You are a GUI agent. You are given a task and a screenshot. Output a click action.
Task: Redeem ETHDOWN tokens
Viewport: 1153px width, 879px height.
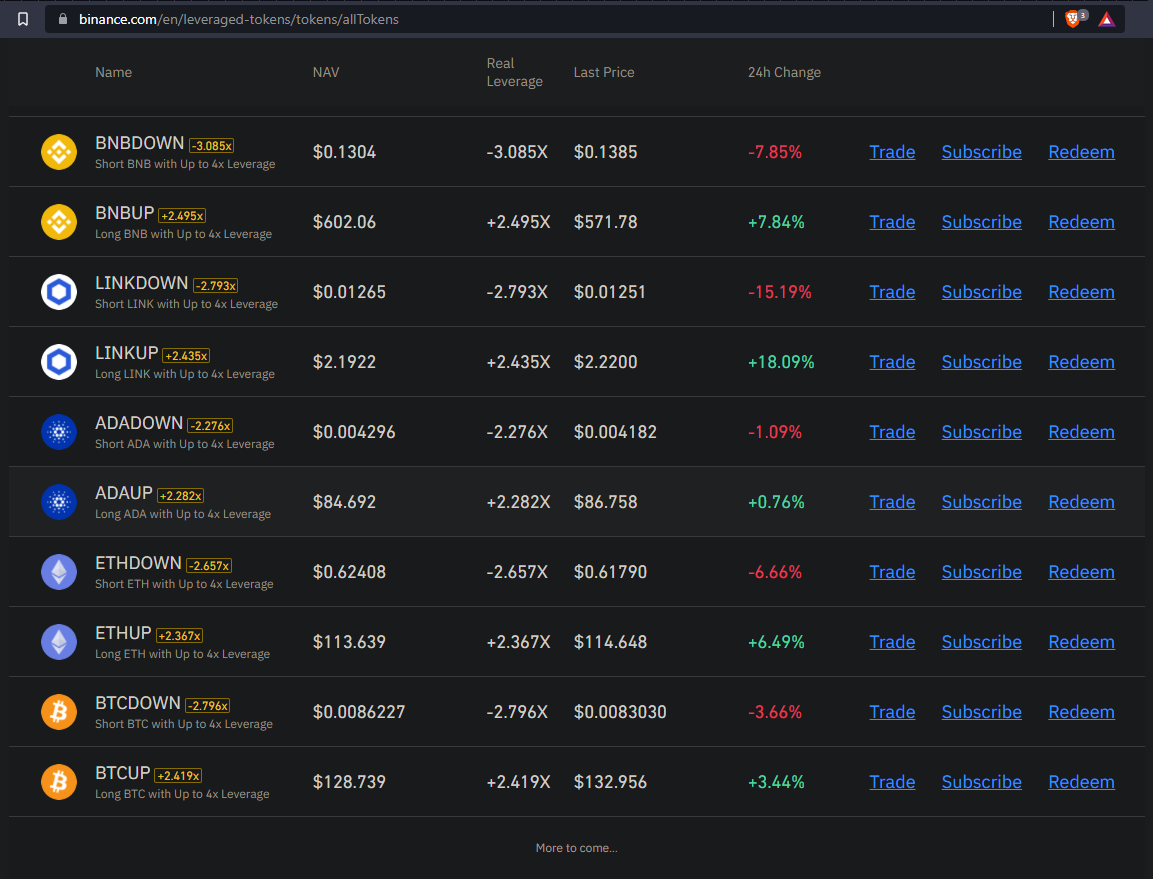point(1081,572)
